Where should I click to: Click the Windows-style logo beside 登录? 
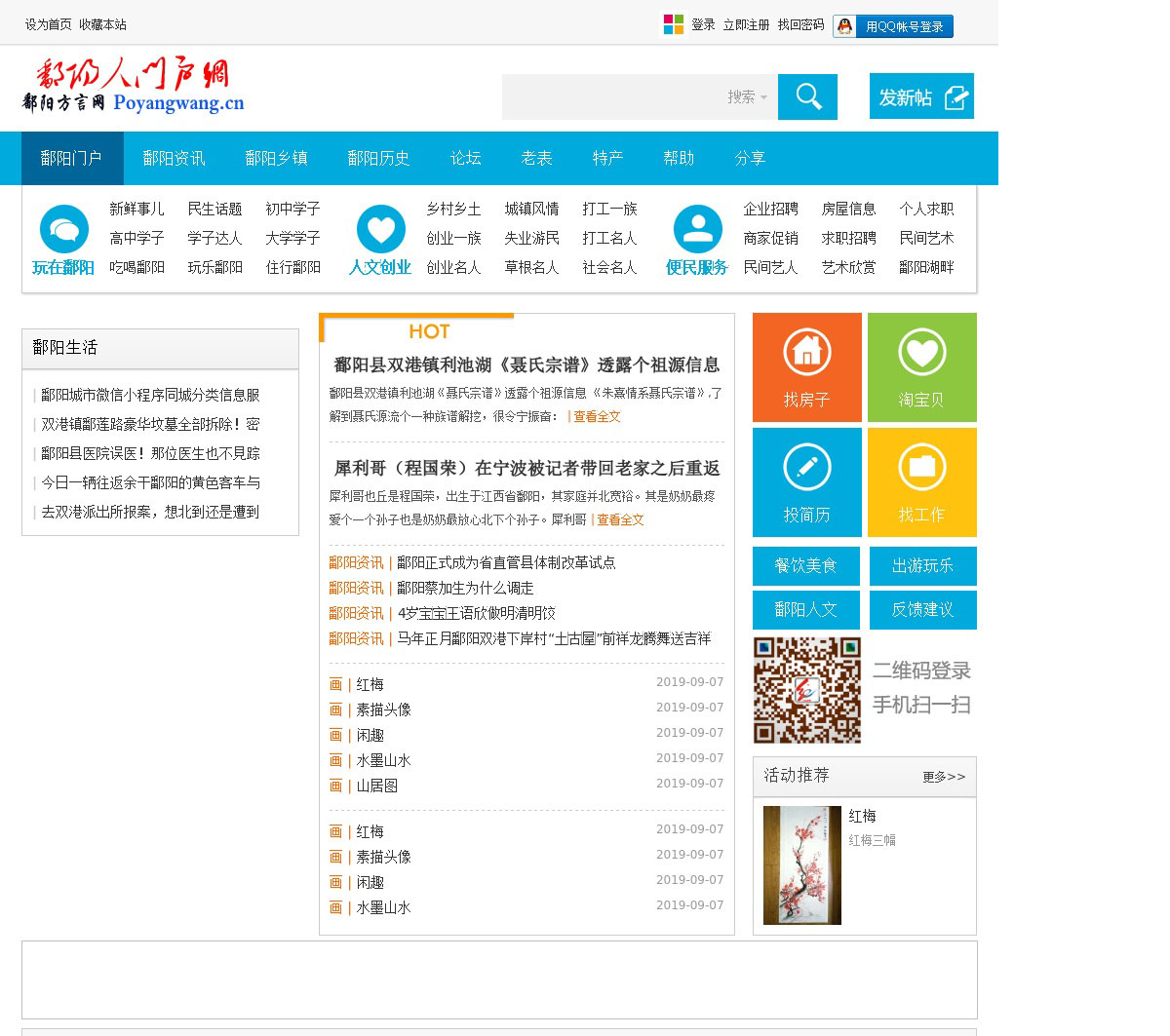(673, 24)
